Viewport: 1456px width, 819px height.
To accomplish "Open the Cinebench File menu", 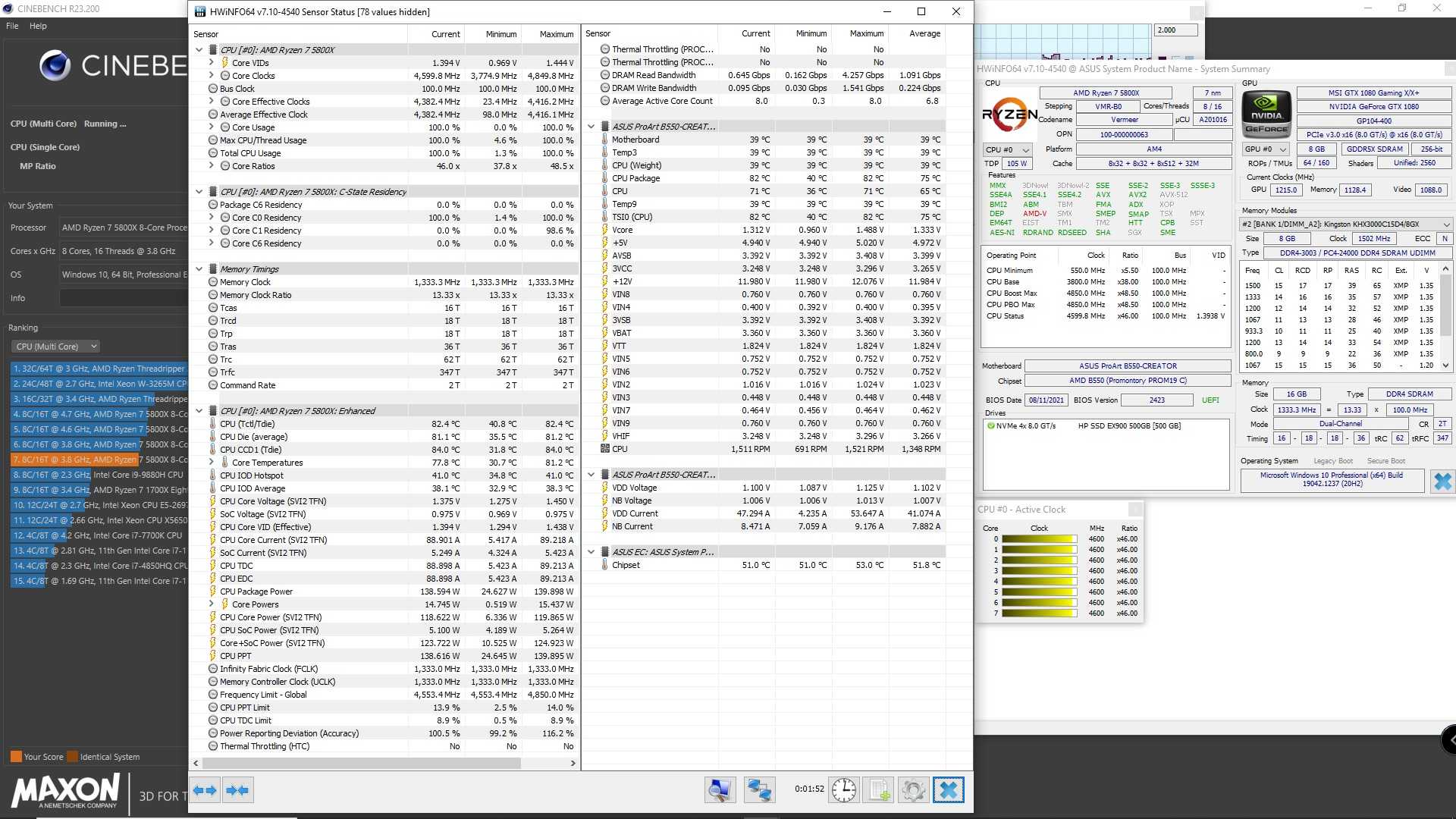I will click(12, 26).
